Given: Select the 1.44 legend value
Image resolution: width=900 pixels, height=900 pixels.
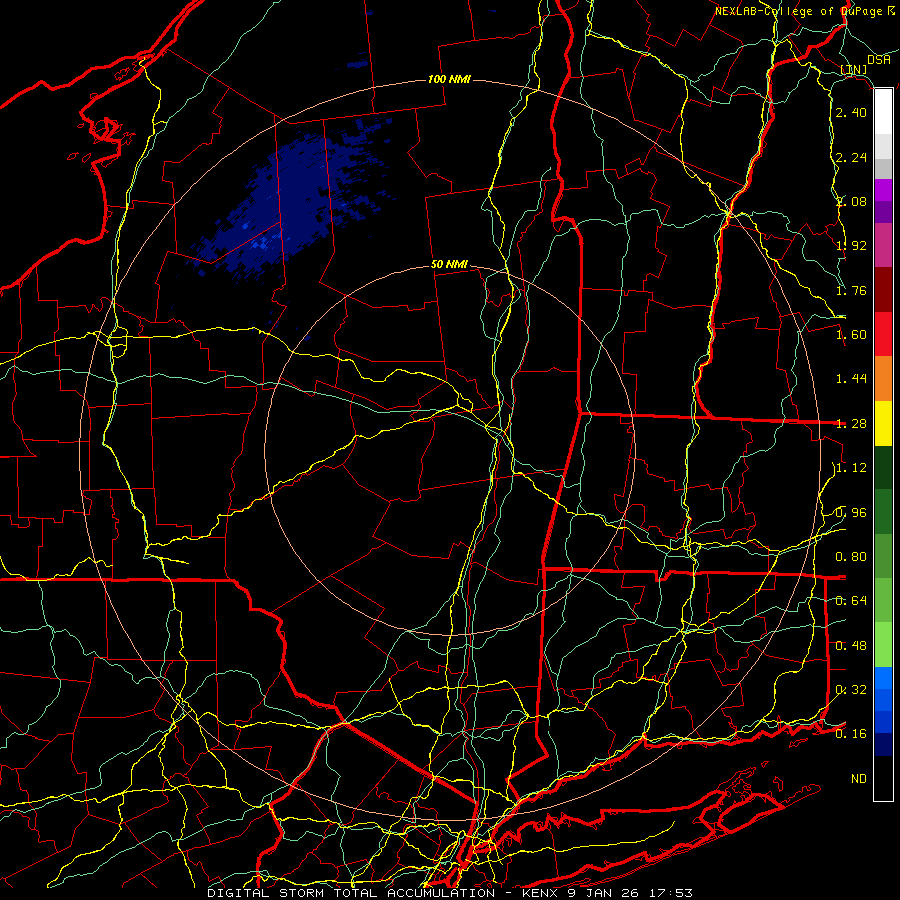Looking at the screenshot, I should click(851, 379).
